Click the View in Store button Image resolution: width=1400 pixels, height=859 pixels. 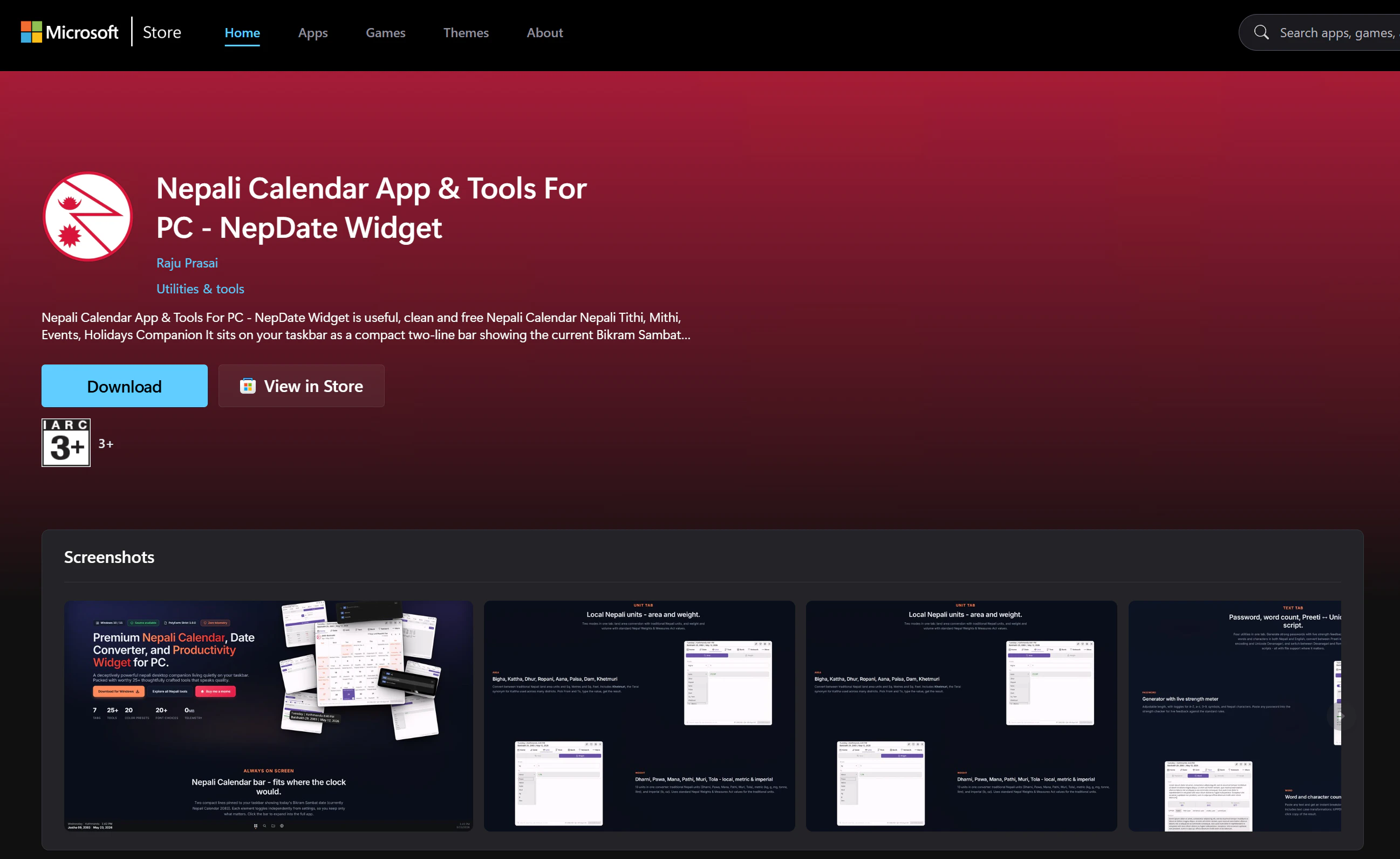(301, 386)
